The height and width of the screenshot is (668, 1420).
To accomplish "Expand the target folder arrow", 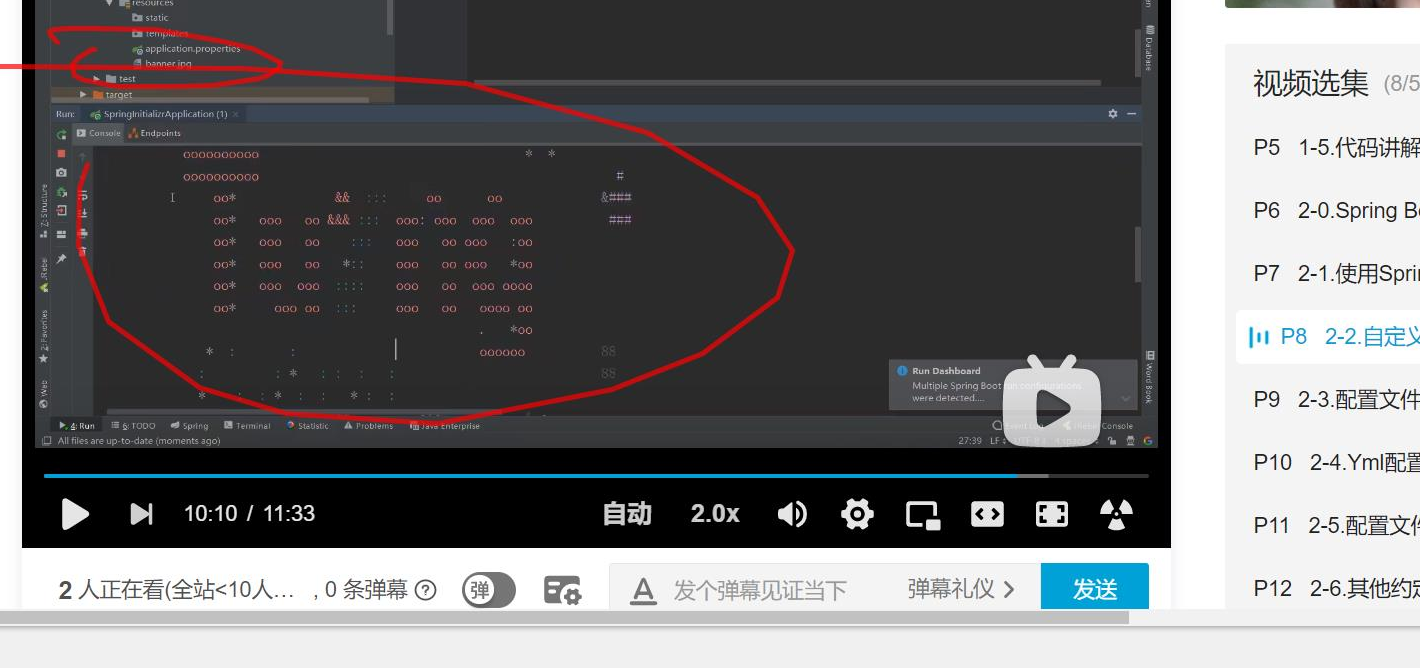I will (83, 94).
